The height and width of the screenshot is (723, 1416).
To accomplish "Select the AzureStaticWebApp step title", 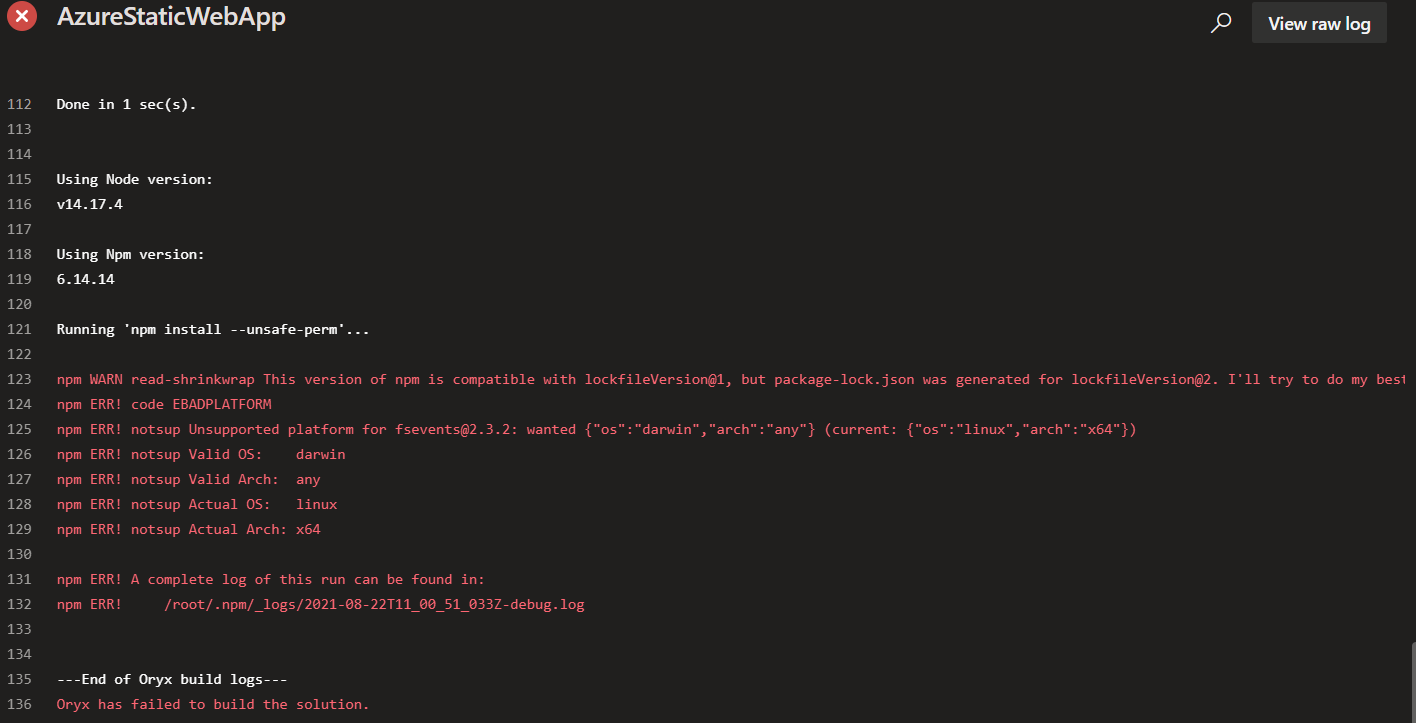I will click(x=170, y=16).
